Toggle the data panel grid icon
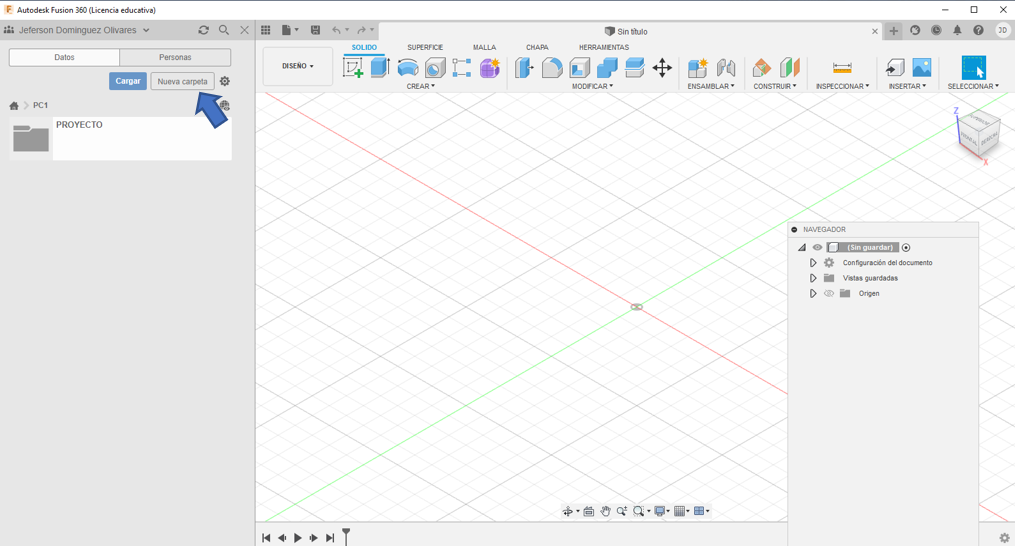Viewport: 1015px width, 546px height. tap(265, 30)
